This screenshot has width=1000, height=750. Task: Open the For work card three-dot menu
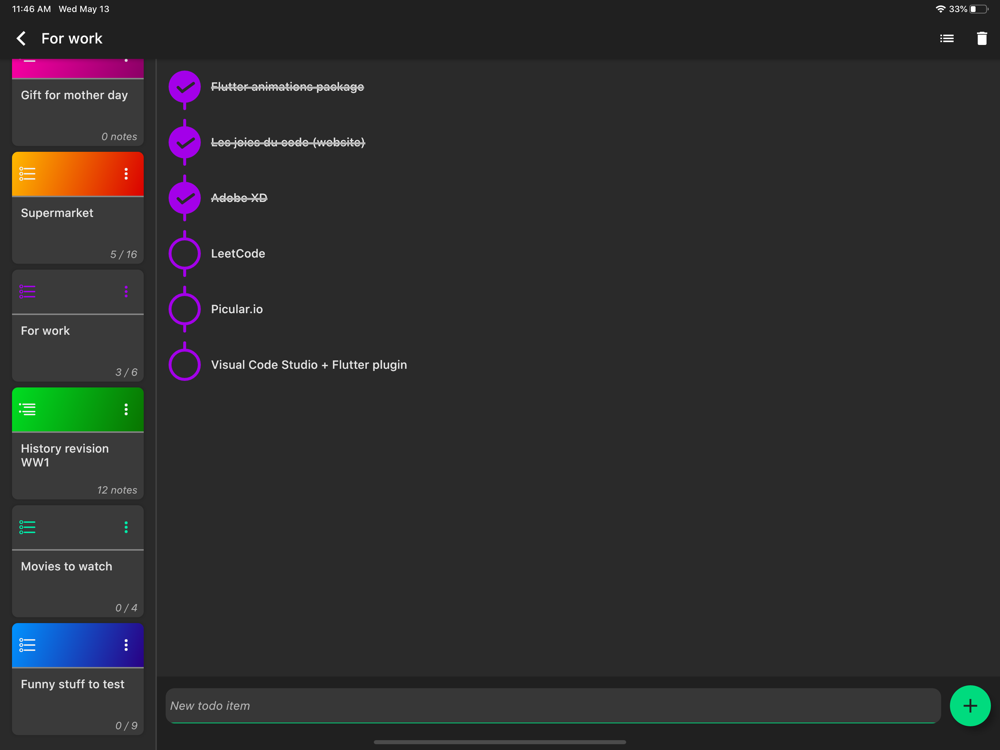coord(126,292)
